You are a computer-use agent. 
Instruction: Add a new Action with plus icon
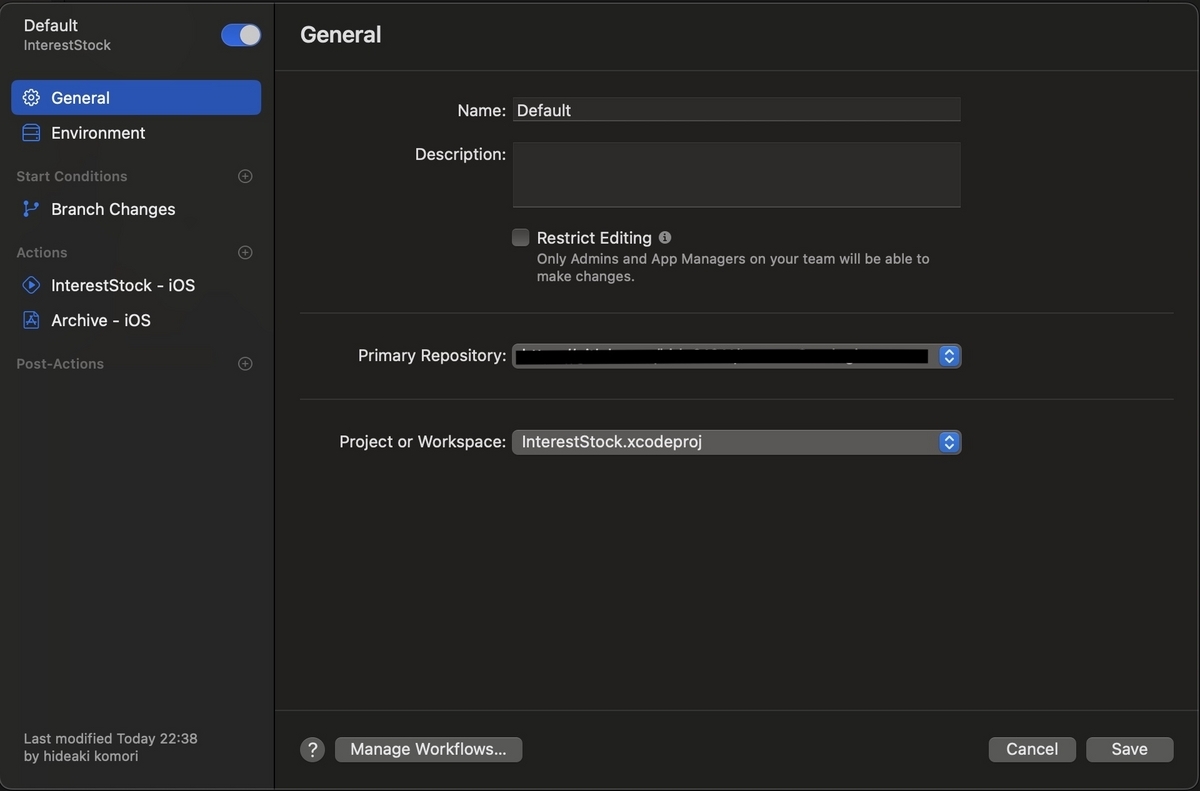[245, 252]
